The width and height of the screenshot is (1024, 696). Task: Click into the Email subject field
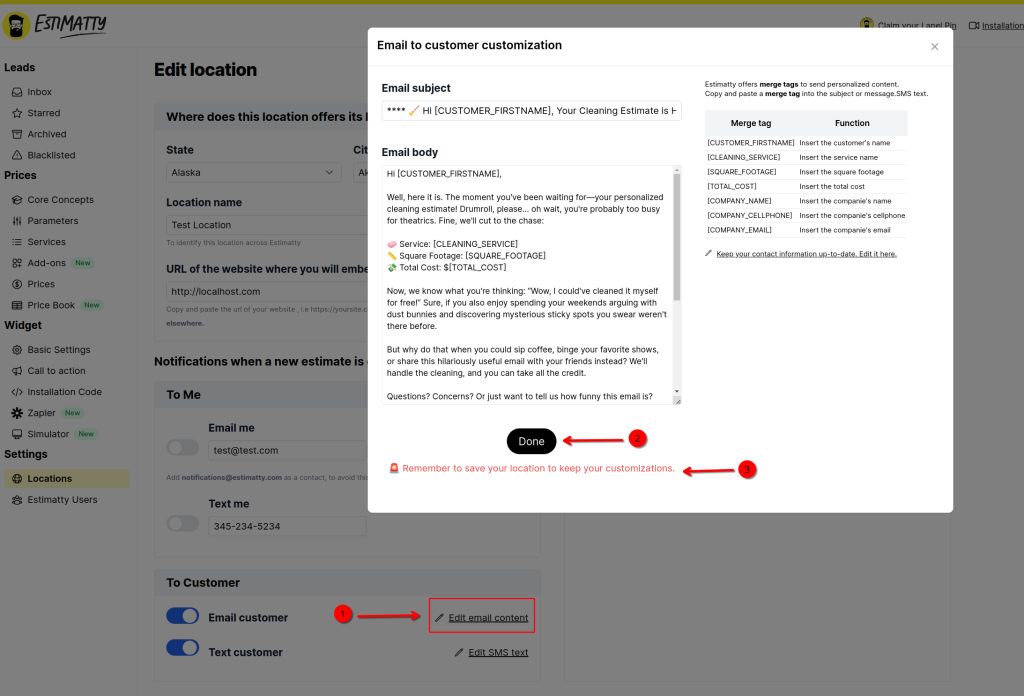pyautogui.click(x=532, y=110)
